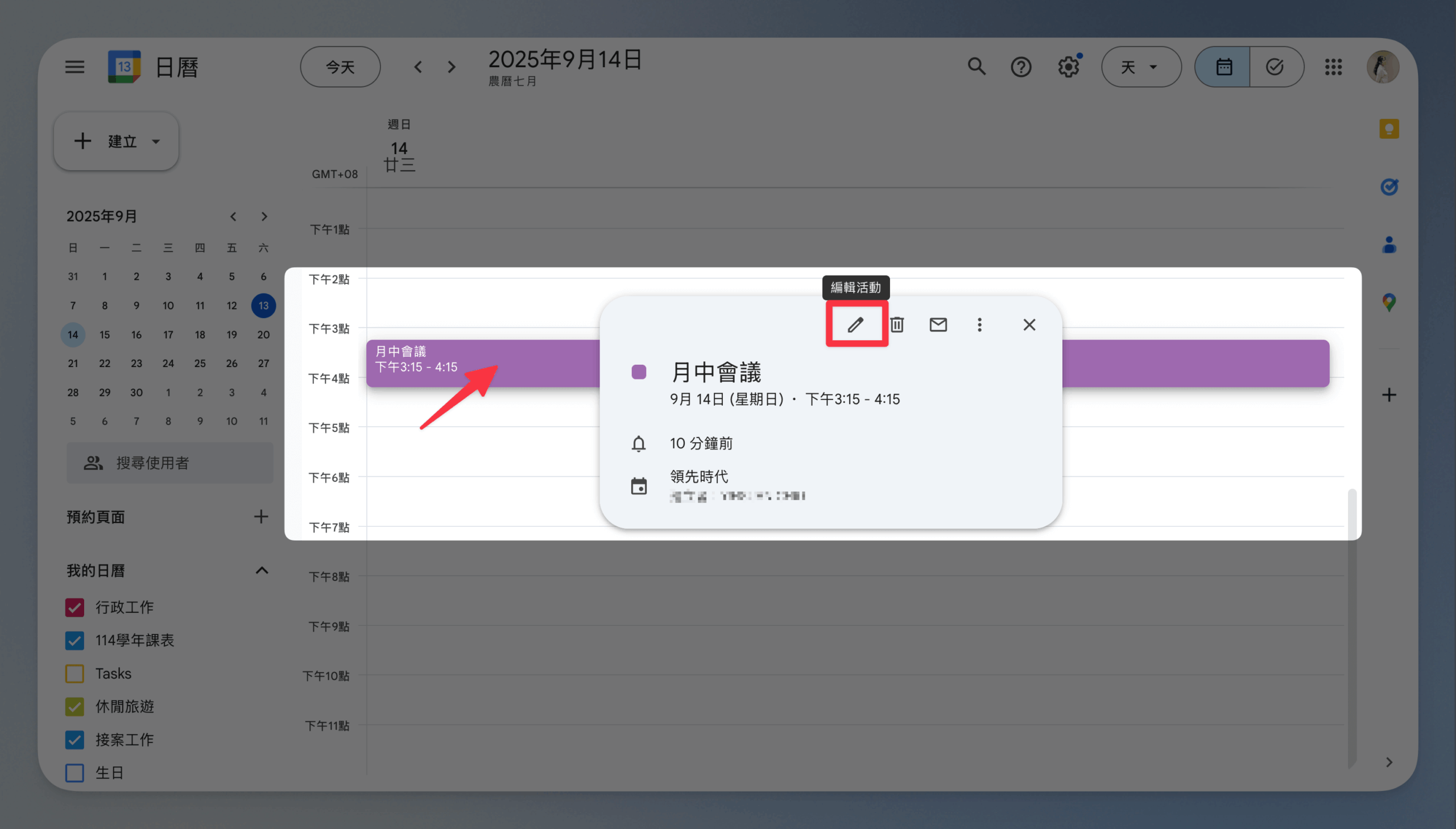Uncheck the 行政工作 calendar checkbox
Screen dimensions: 1456x829
pos(75,607)
